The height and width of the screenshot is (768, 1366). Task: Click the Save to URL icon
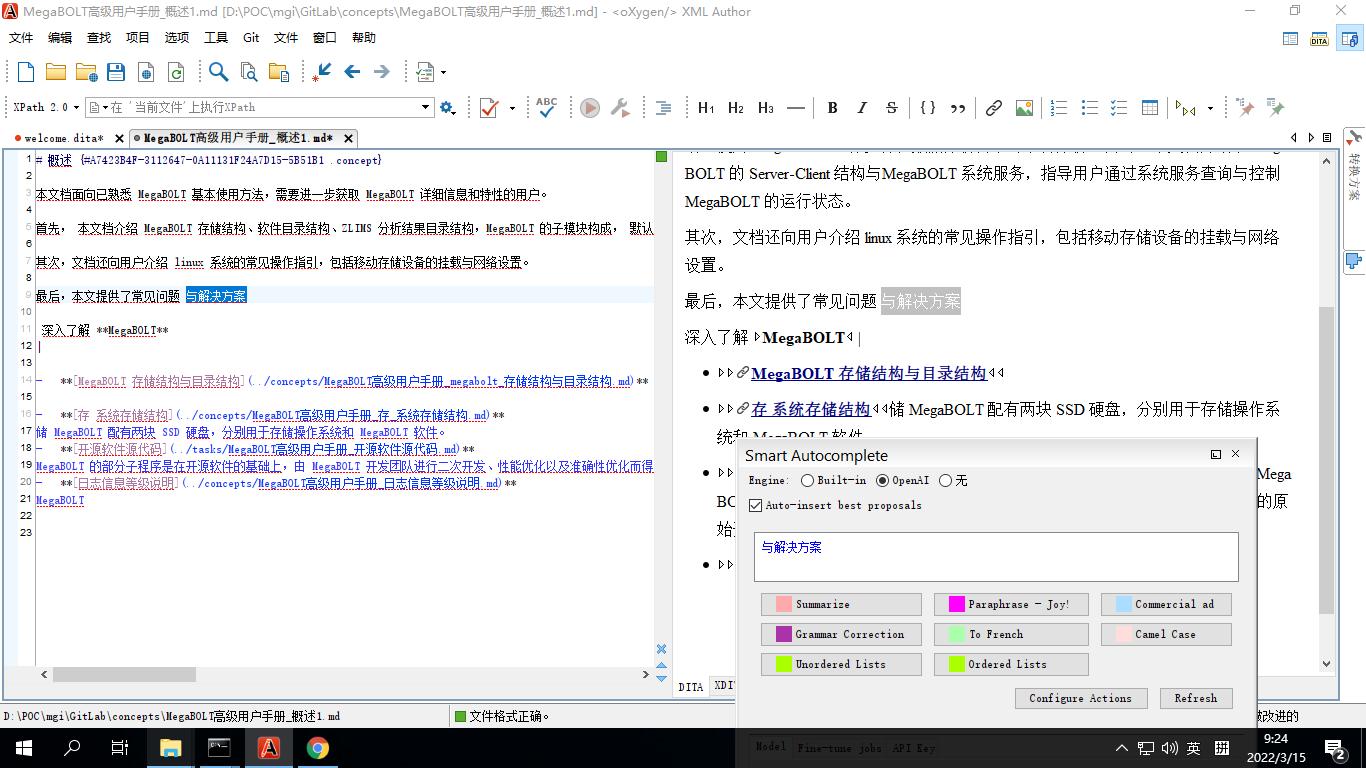click(146, 72)
